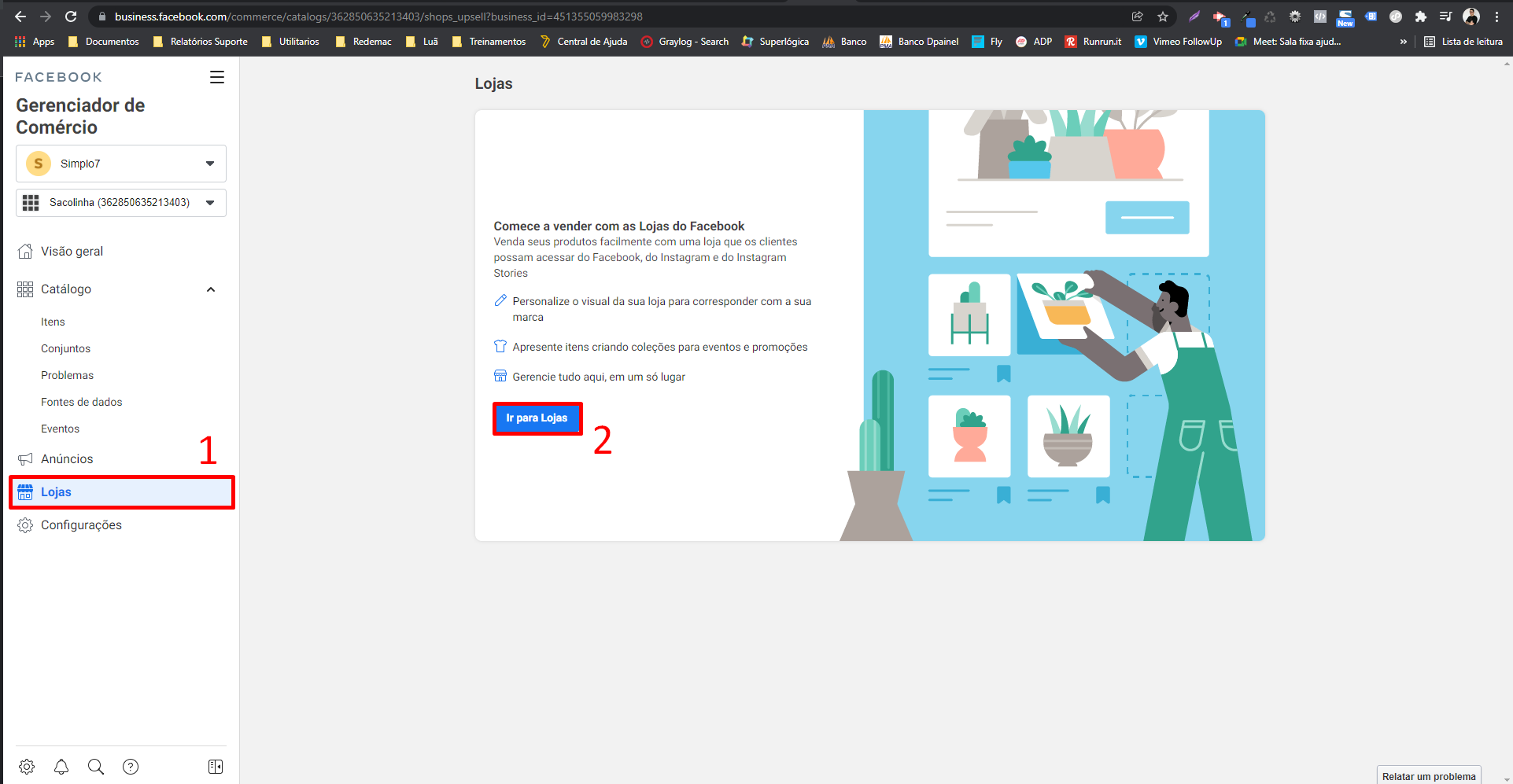Open Problemas under Catálogo
The height and width of the screenshot is (784, 1513).
tap(67, 375)
